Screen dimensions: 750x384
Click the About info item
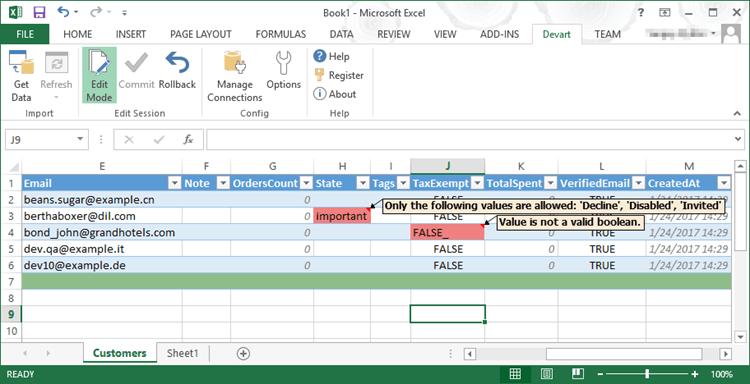335,94
